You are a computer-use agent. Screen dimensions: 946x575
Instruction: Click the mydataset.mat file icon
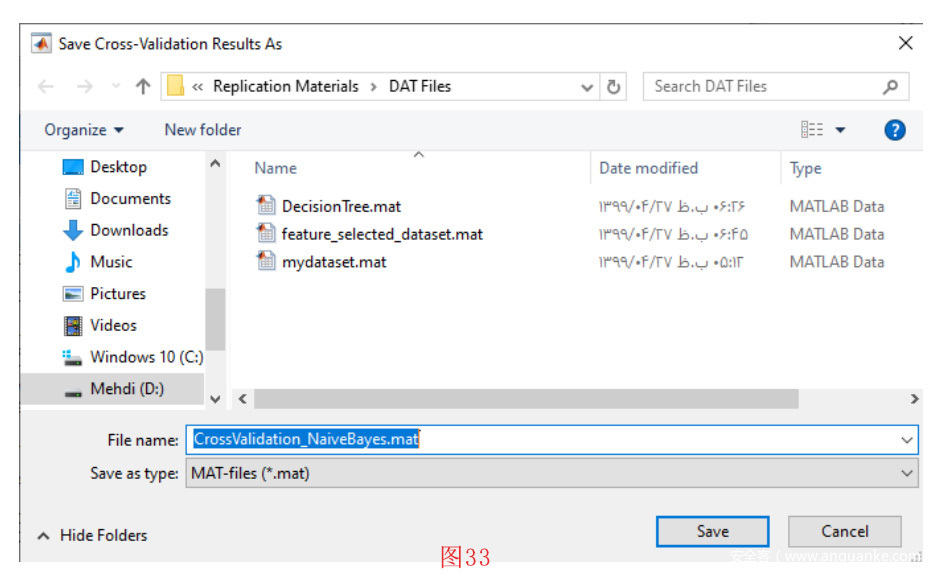click(265, 261)
